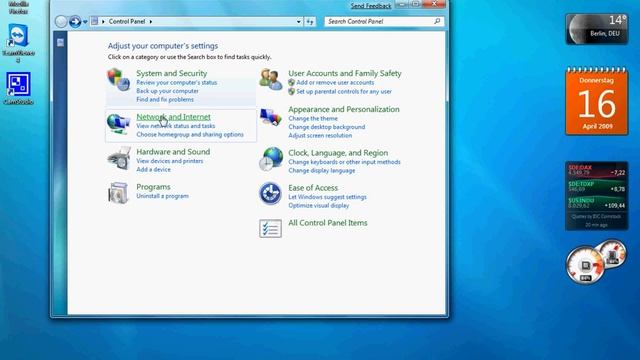Click Uninstall a program
Image resolution: width=640 pixels, height=360 pixels.
click(x=162, y=196)
